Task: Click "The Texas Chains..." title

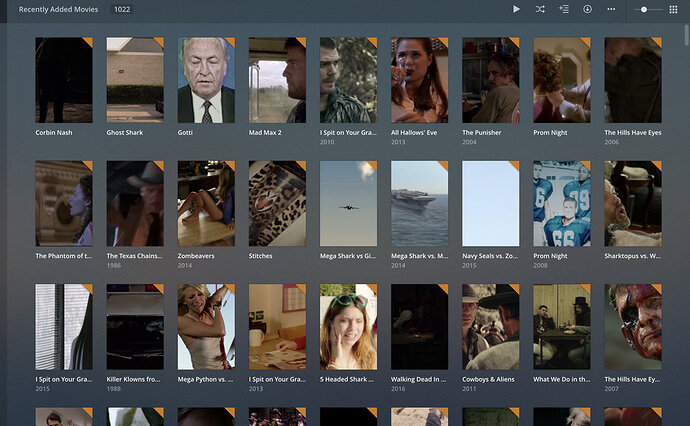Action: click(134, 256)
